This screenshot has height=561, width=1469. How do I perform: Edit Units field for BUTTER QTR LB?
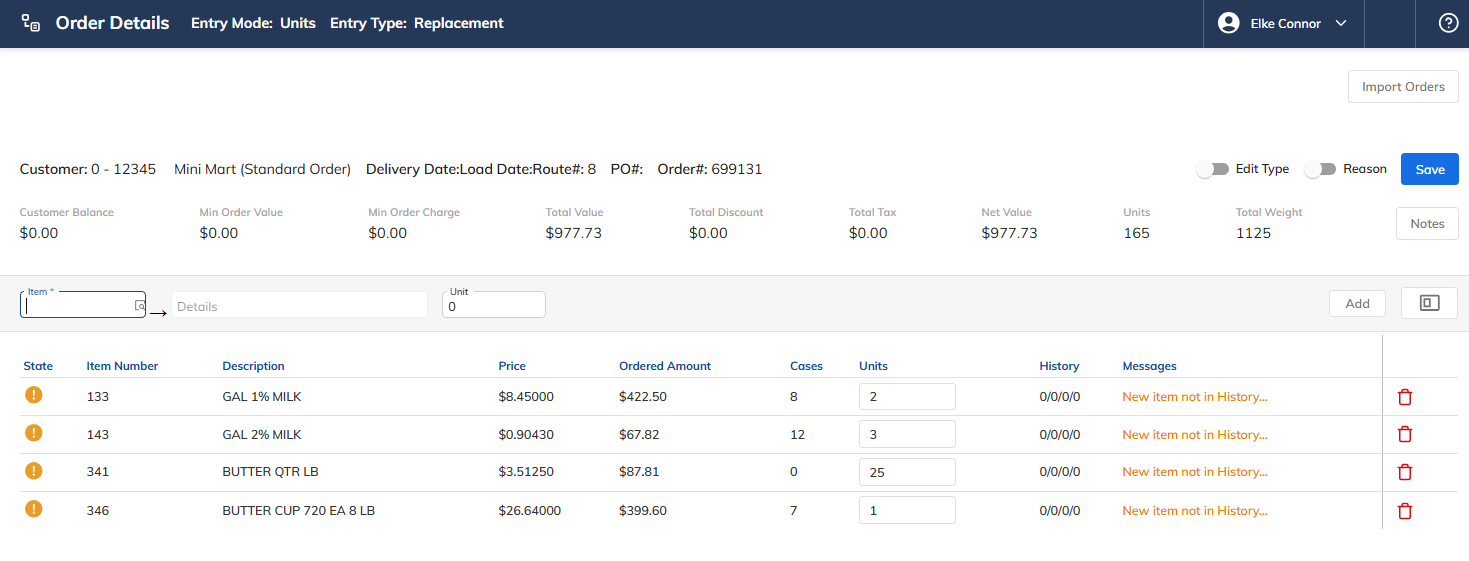coord(907,472)
